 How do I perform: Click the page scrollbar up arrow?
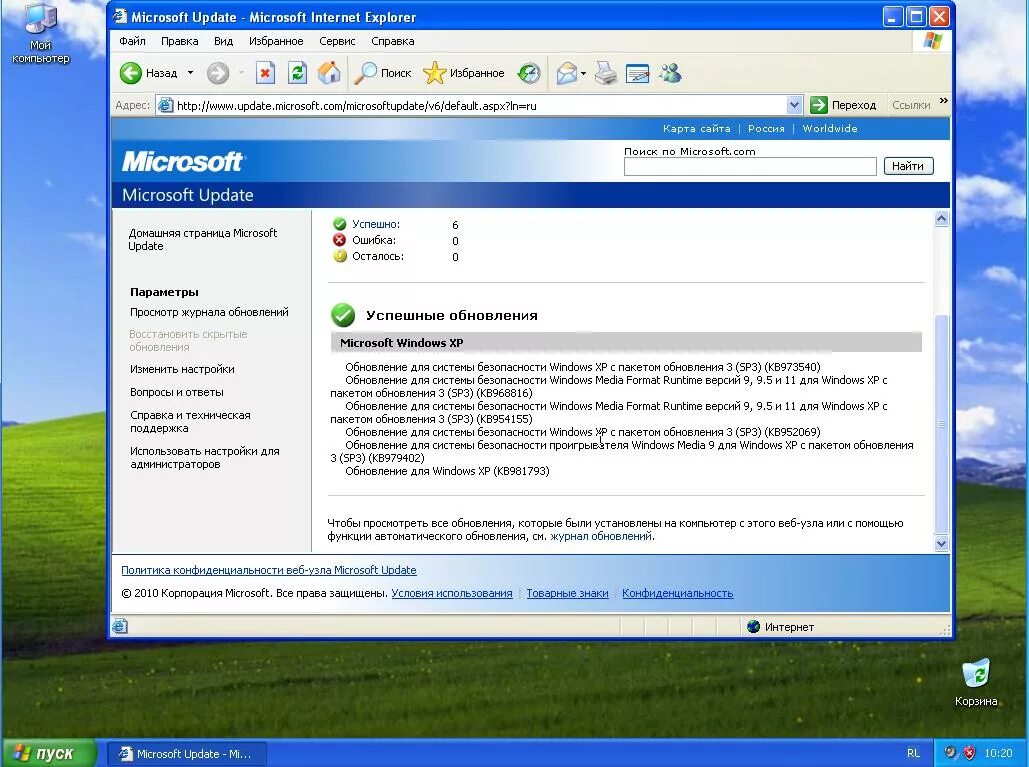(942, 218)
